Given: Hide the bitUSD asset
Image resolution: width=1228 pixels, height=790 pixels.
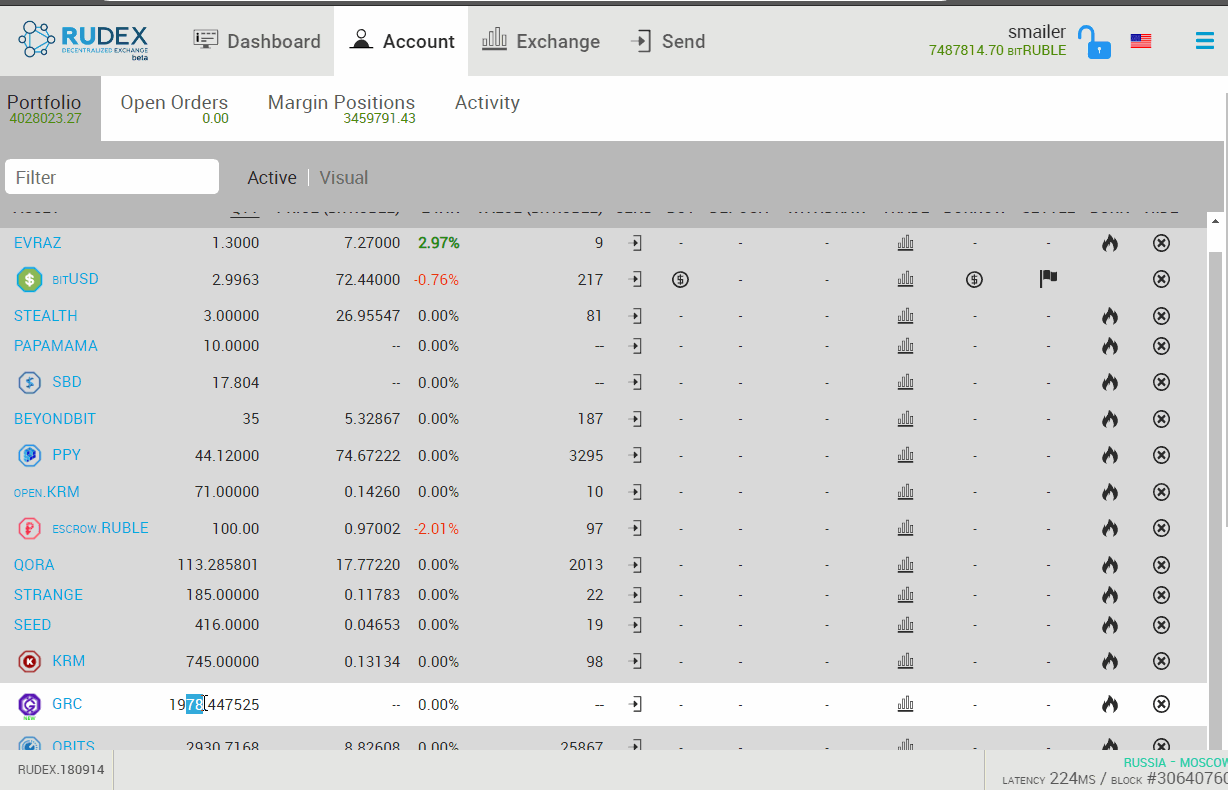Looking at the screenshot, I should (1161, 280).
